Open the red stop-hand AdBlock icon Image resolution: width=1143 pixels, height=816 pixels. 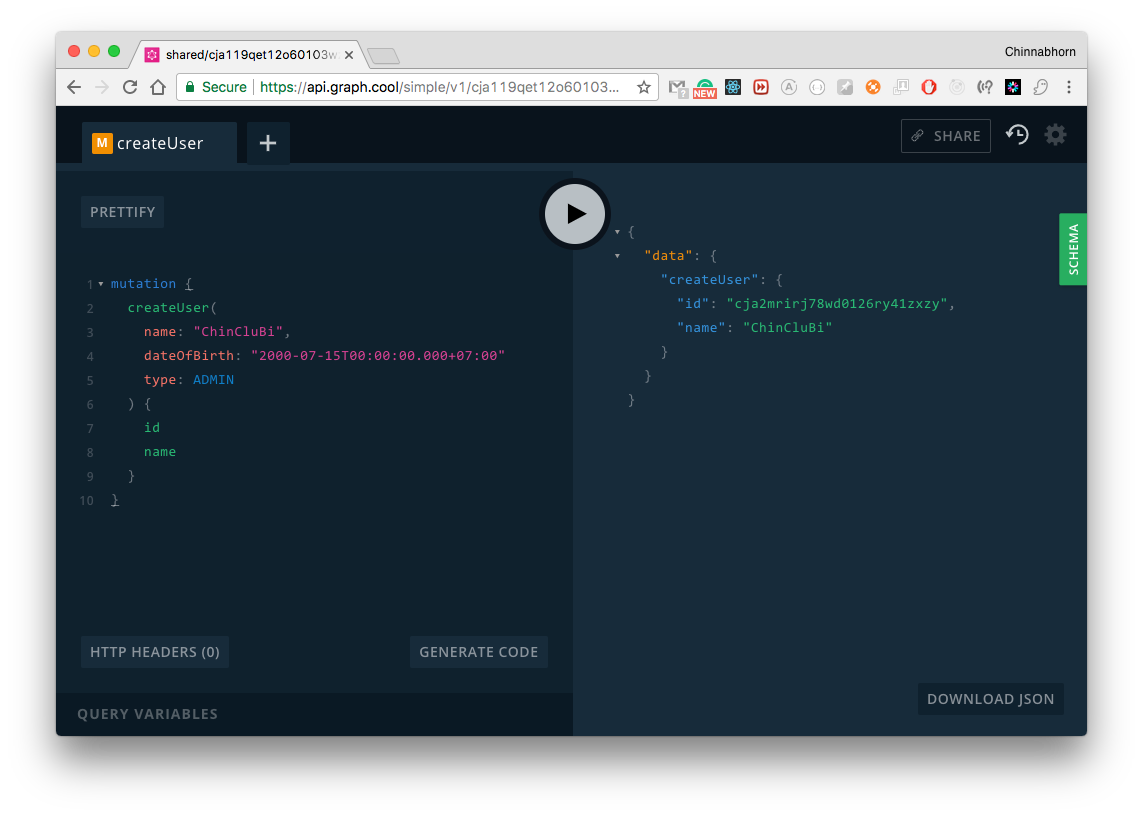pyautogui.click(x=929, y=88)
